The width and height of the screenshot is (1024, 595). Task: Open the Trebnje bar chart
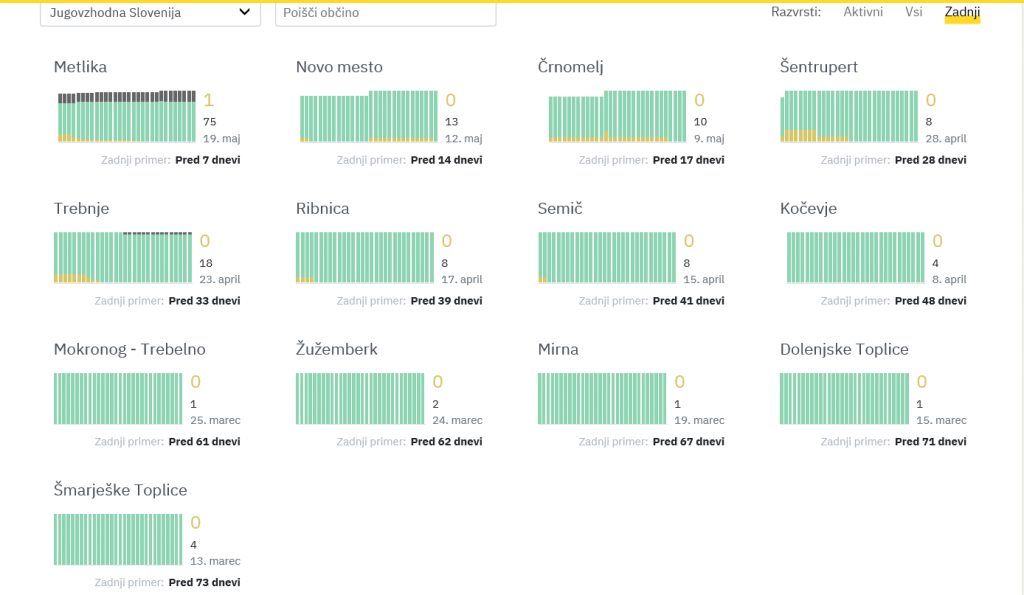click(123, 257)
